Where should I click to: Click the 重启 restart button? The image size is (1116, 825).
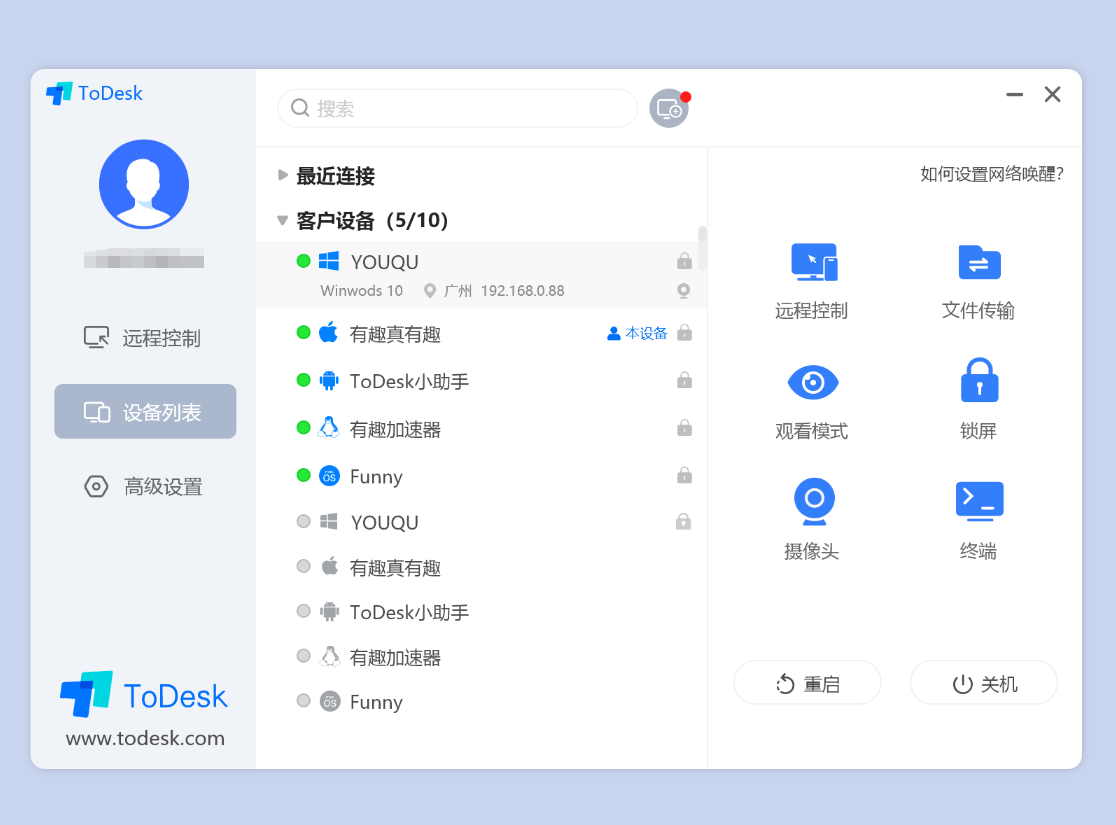(807, 683)
